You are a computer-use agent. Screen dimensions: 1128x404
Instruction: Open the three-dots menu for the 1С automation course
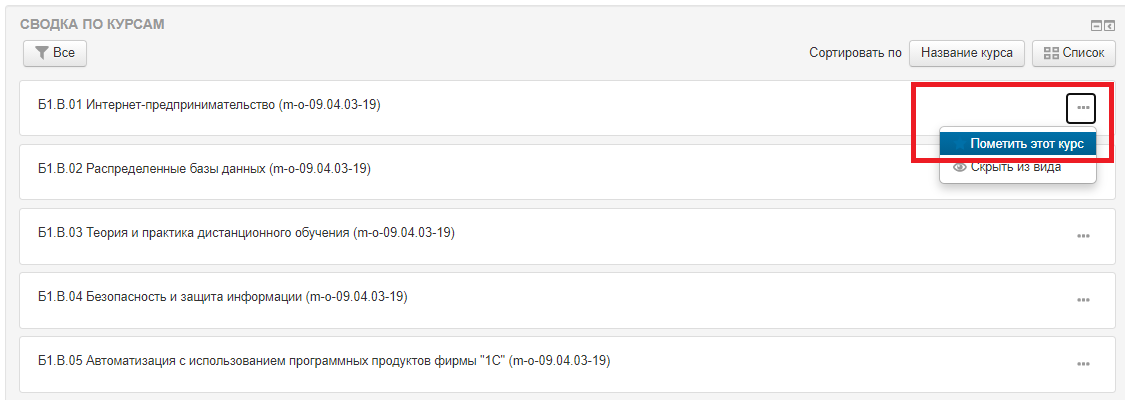coord(1082,364)
